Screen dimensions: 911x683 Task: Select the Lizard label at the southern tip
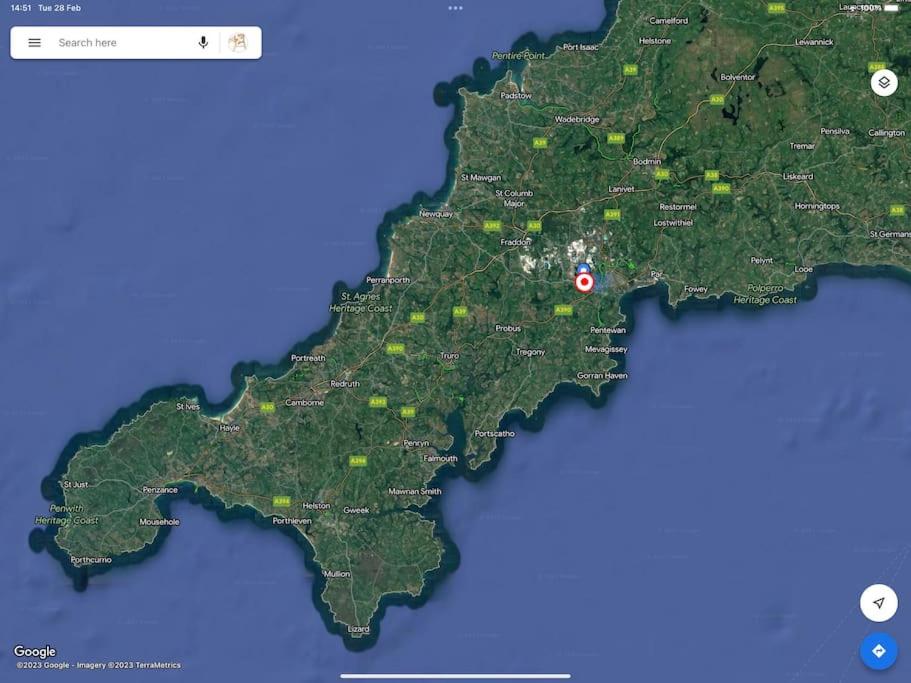pyautogui.click(x=358, y=629)
